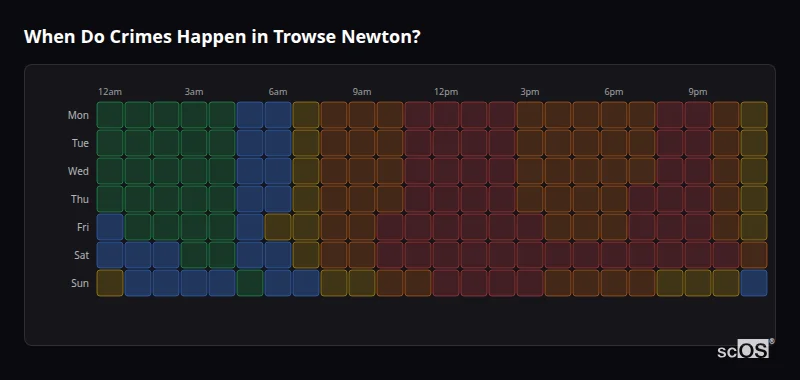Click the '6am' column label
The image size is (800, 380).
[278, 92]
